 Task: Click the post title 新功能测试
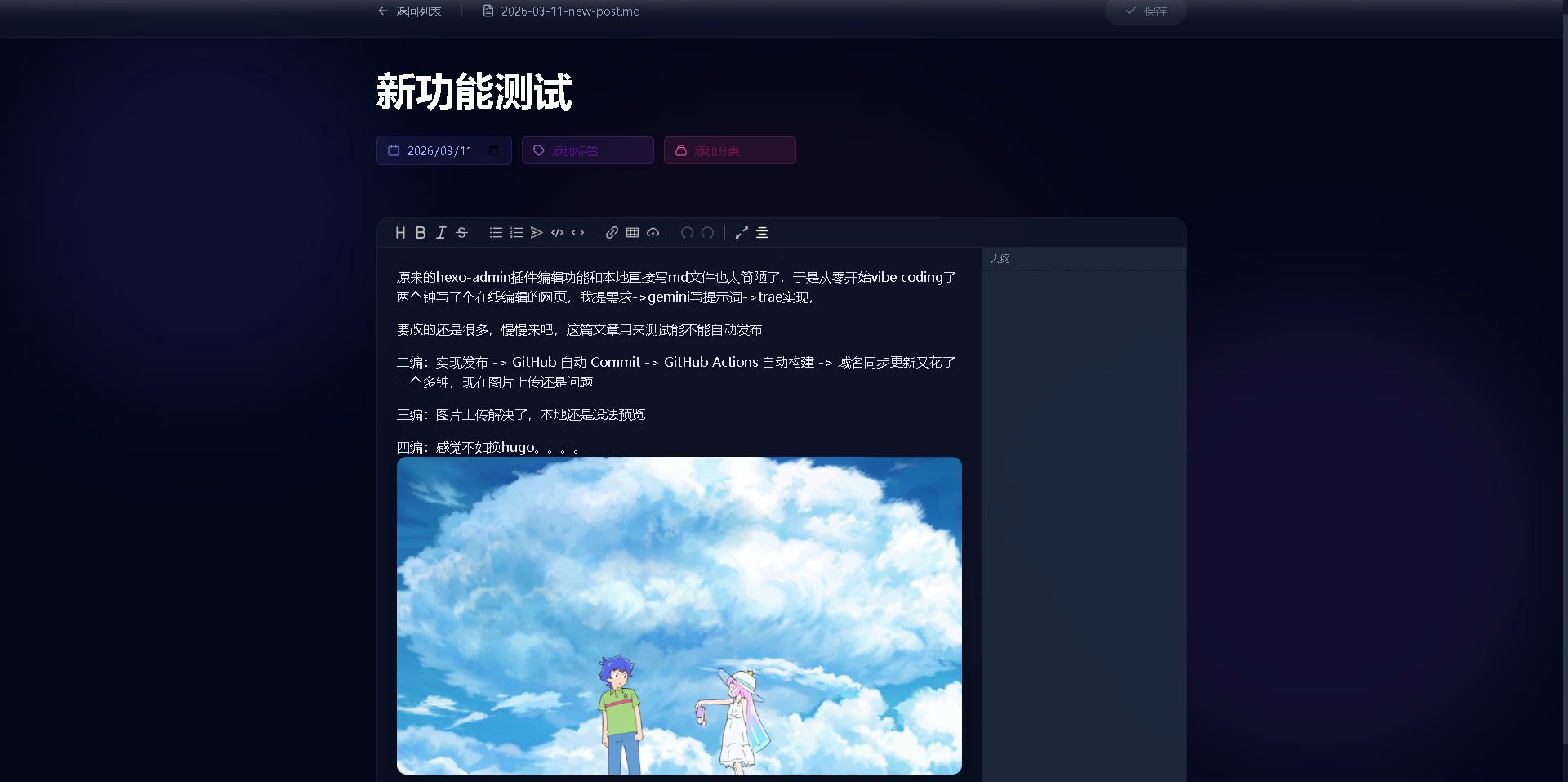pos(474,92)
